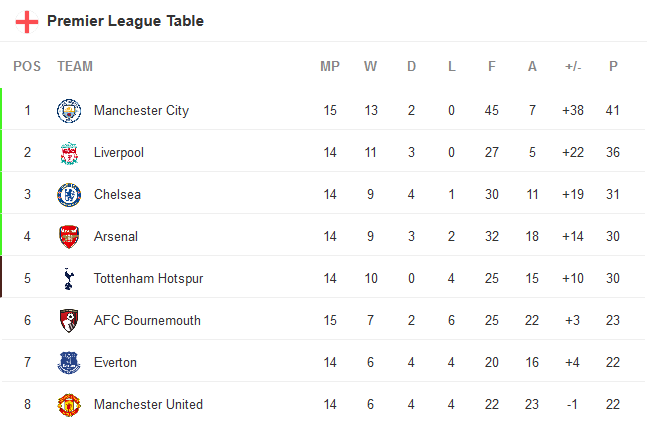Click the P points column header
Viewport: 647px width, 423px height.
click(x=613, y=67)
